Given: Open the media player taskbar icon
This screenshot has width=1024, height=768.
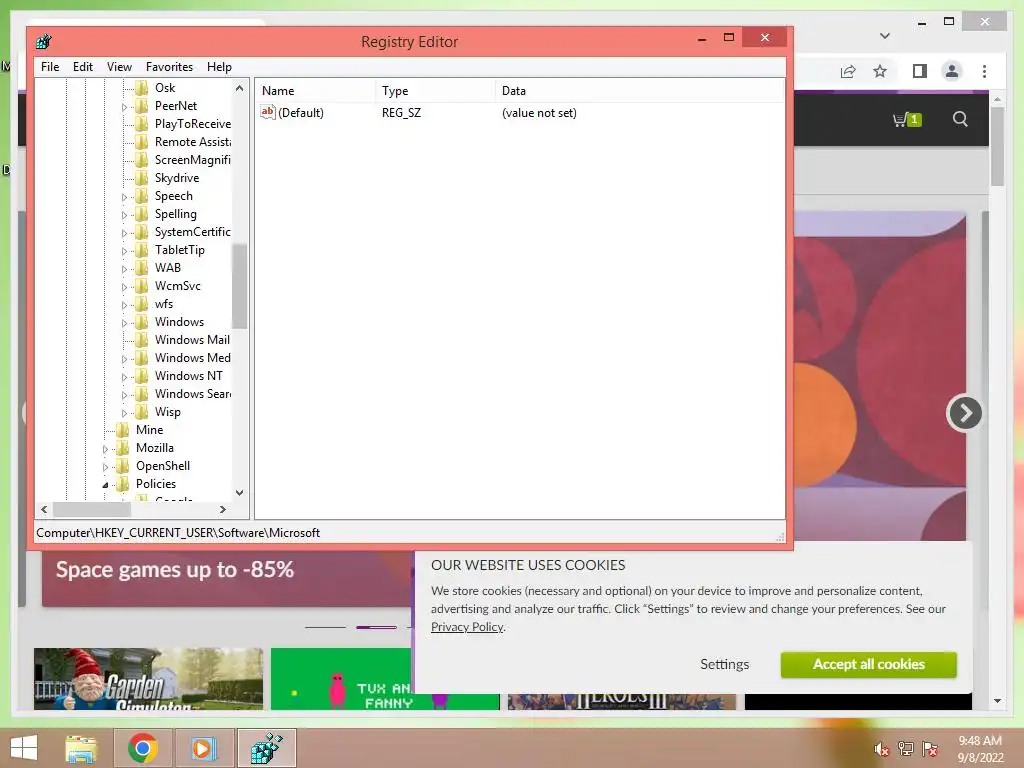Looking at the screenshot, I should click(203, 748).
